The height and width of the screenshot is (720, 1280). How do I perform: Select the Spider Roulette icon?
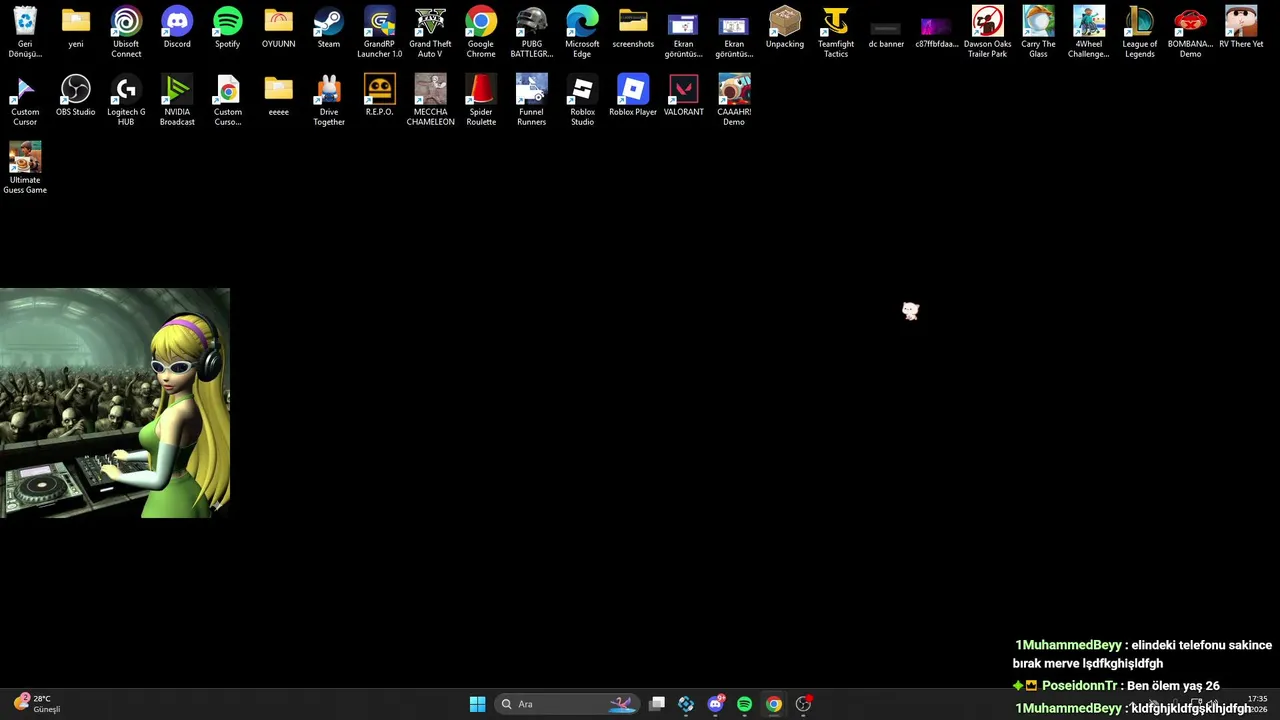coord(481,99)
